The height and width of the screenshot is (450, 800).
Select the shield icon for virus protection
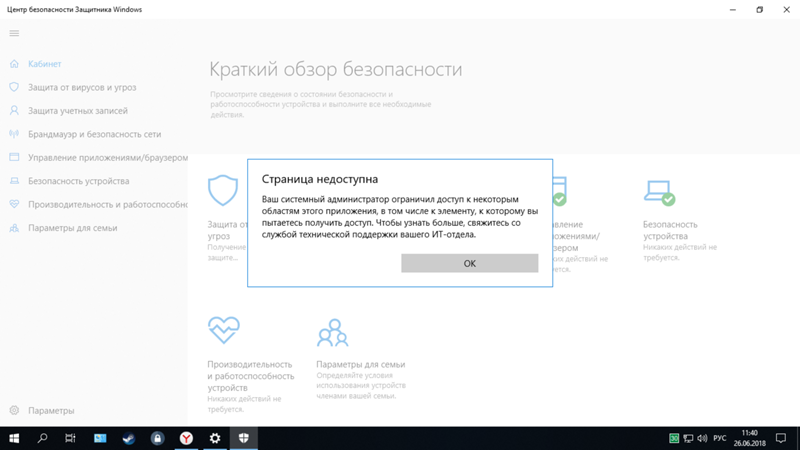14,87
